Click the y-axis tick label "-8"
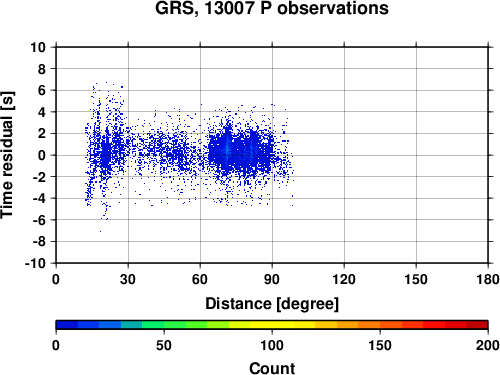 [39, 242]
